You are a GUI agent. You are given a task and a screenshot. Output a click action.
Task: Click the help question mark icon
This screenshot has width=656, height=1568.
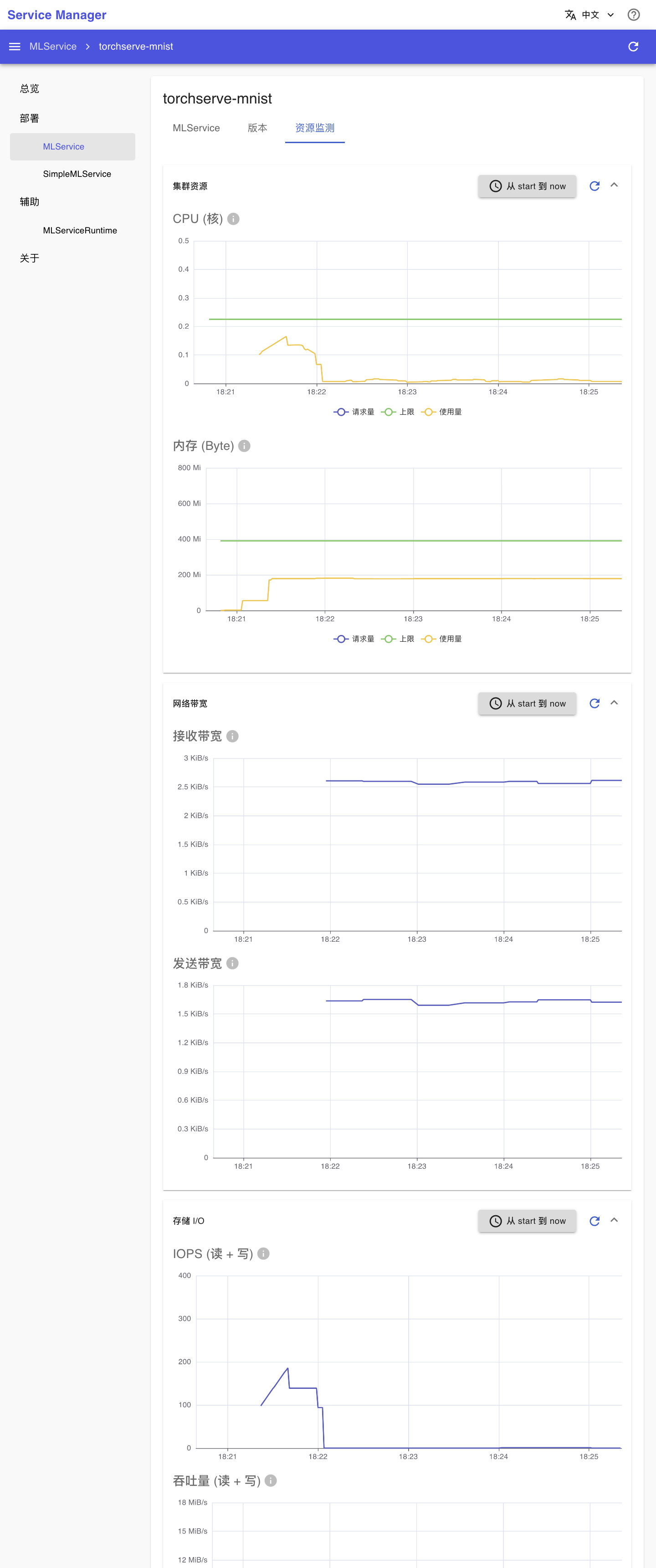(x=634, y=15)
